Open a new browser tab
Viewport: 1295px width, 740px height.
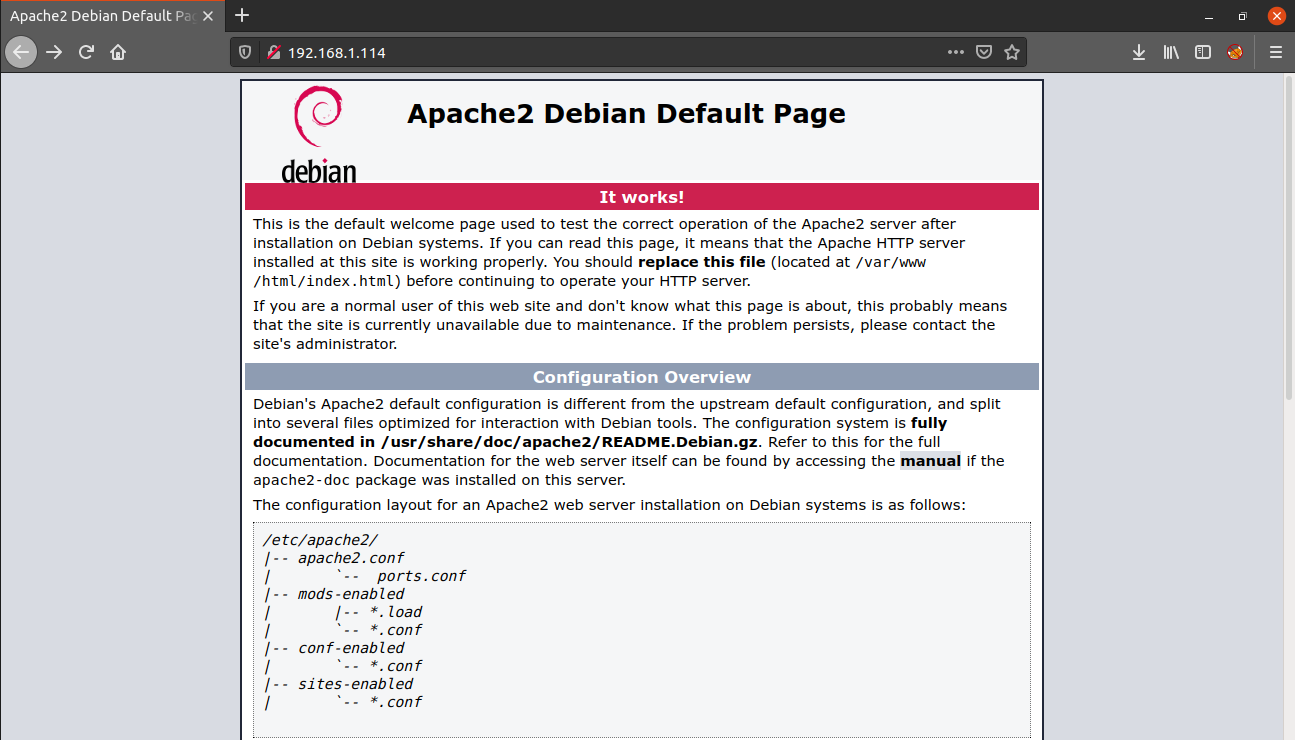(242, 15)
